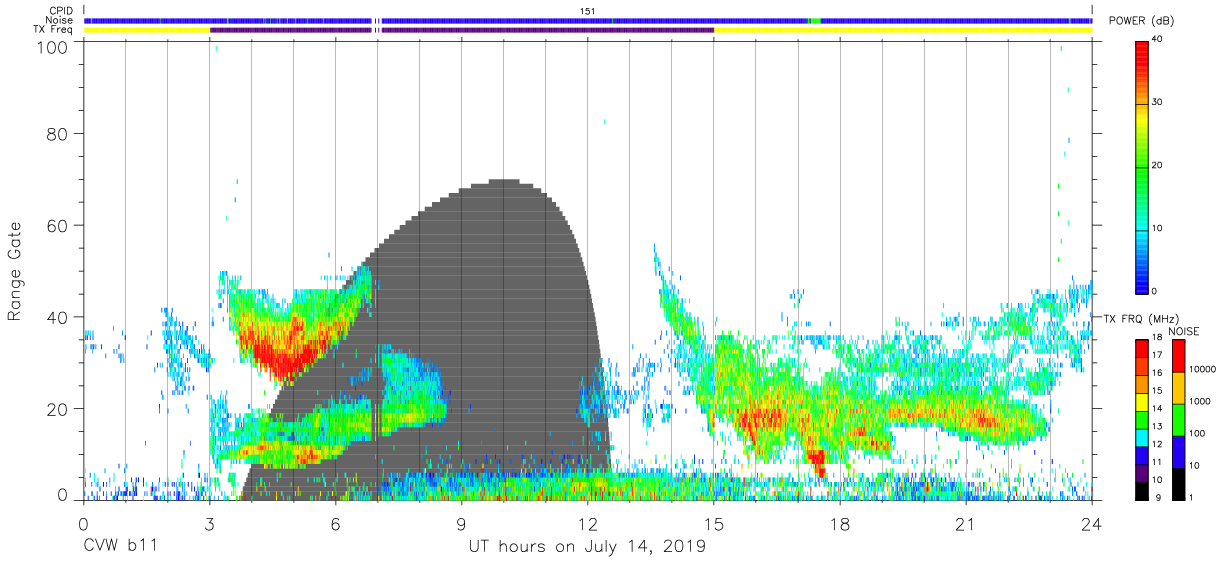Click the range gate axis '20' tick label
Image resolution: width=1228 pixels, height=567 pixels.
[x=58, y=410]
